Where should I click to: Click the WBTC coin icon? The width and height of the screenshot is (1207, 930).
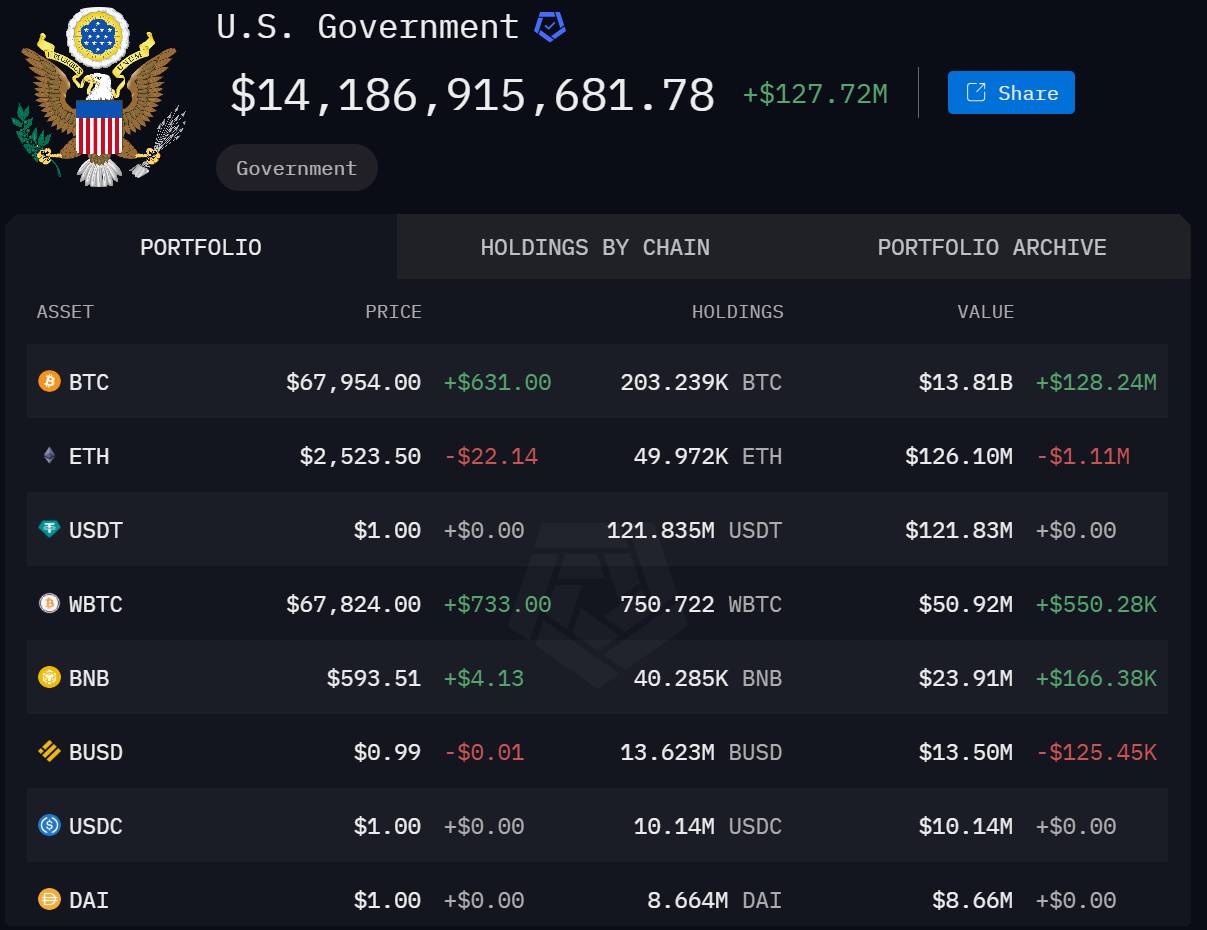[49, 604]
